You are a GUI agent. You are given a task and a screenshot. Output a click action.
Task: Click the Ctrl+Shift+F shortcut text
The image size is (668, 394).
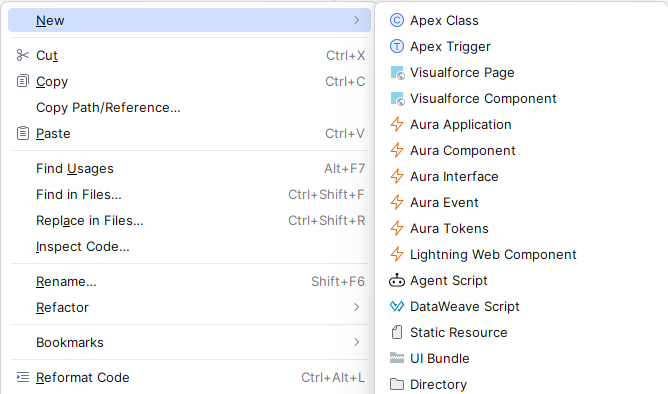326,195
